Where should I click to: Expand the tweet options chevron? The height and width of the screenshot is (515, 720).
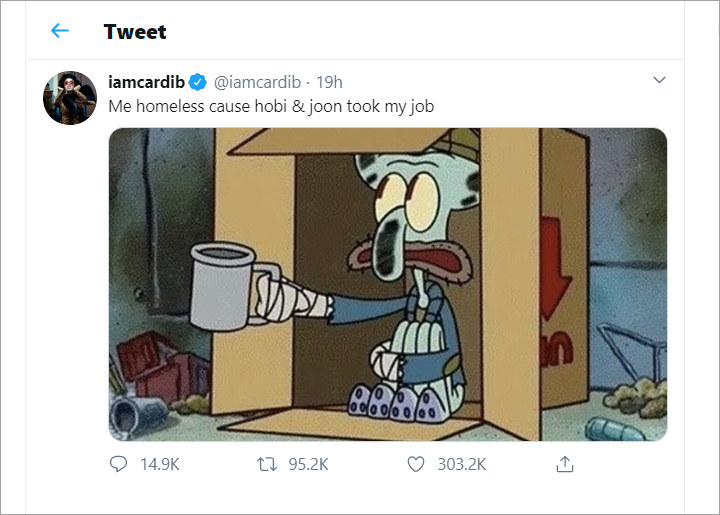pyautogui.click(x=659, y=80)
